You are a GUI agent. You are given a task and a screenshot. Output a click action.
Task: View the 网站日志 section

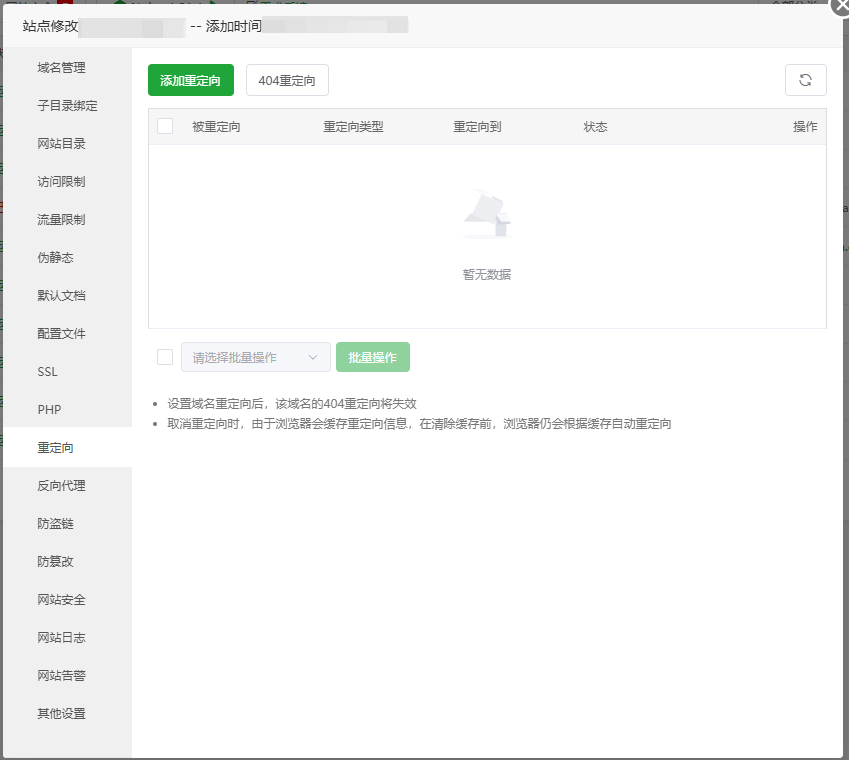[60, 637]
